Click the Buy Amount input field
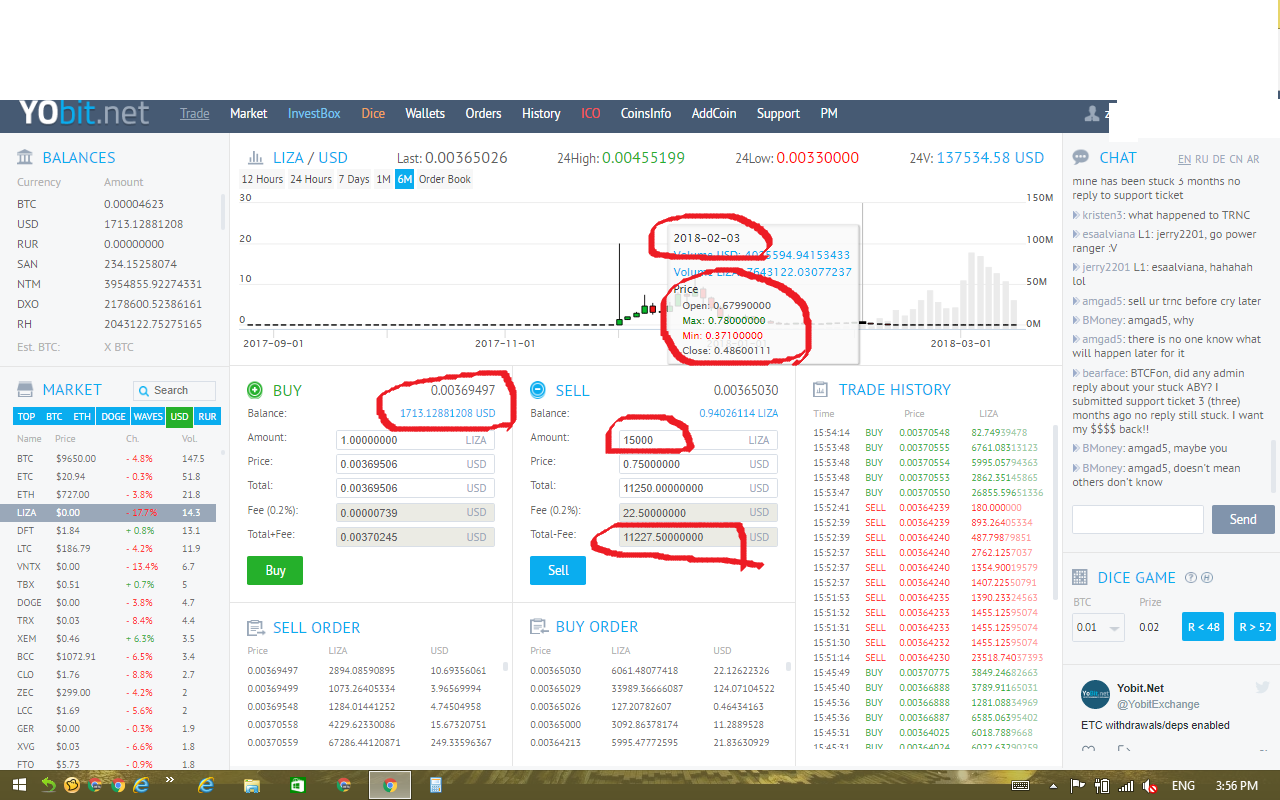The width and height of the screenshot is (1280, 800). click(416, 440)
